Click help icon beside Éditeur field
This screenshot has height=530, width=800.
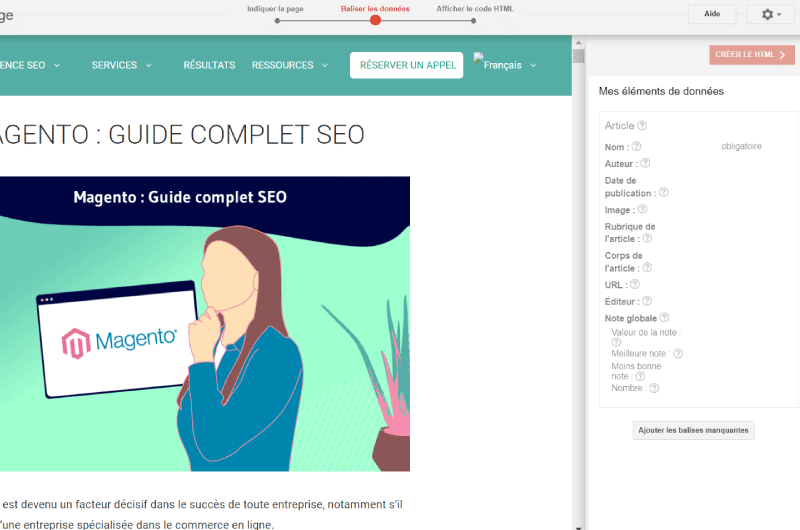[x=646, y=301]
